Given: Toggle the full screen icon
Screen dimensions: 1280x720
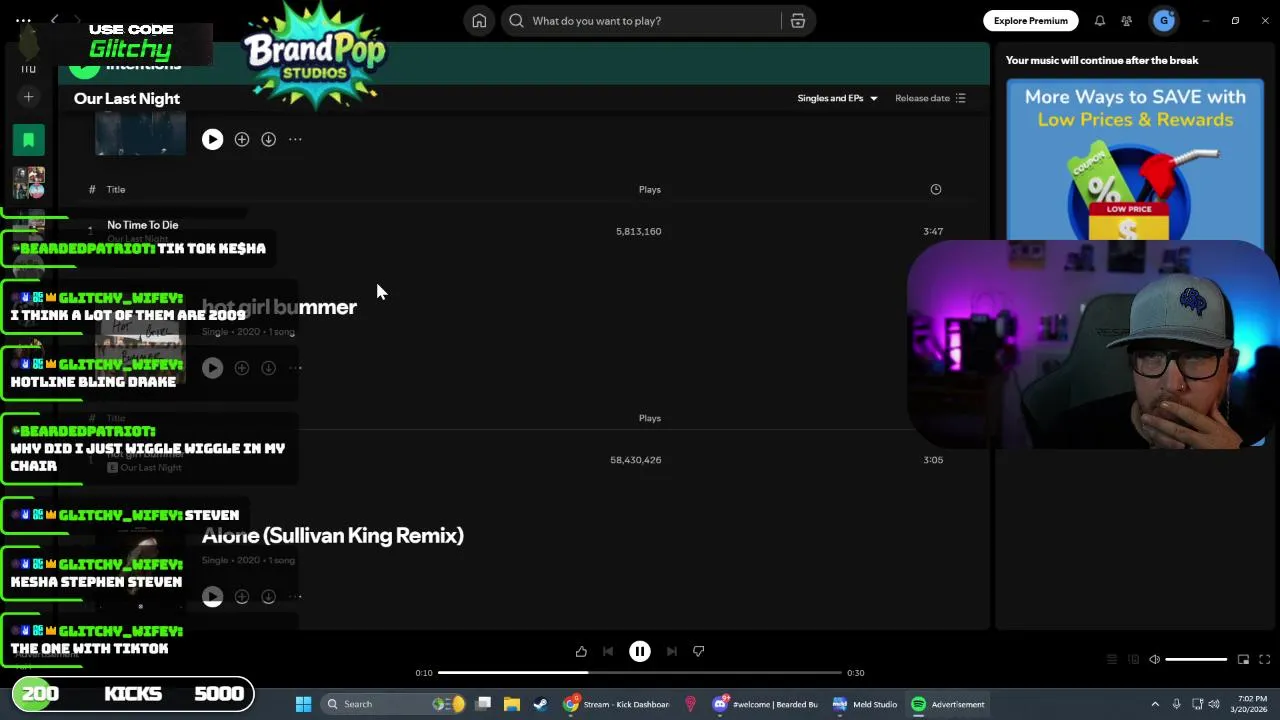Looking at the screenshot, I should (x=1264, y=659).
